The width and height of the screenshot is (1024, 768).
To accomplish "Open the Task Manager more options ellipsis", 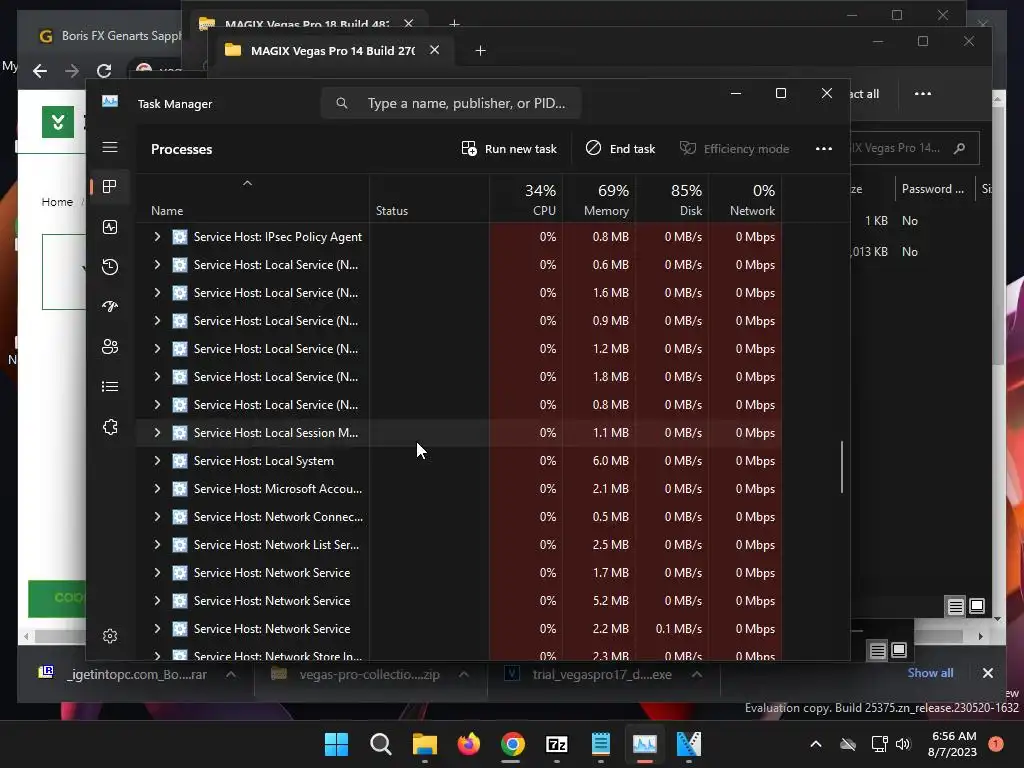I will tap(824, 149).
